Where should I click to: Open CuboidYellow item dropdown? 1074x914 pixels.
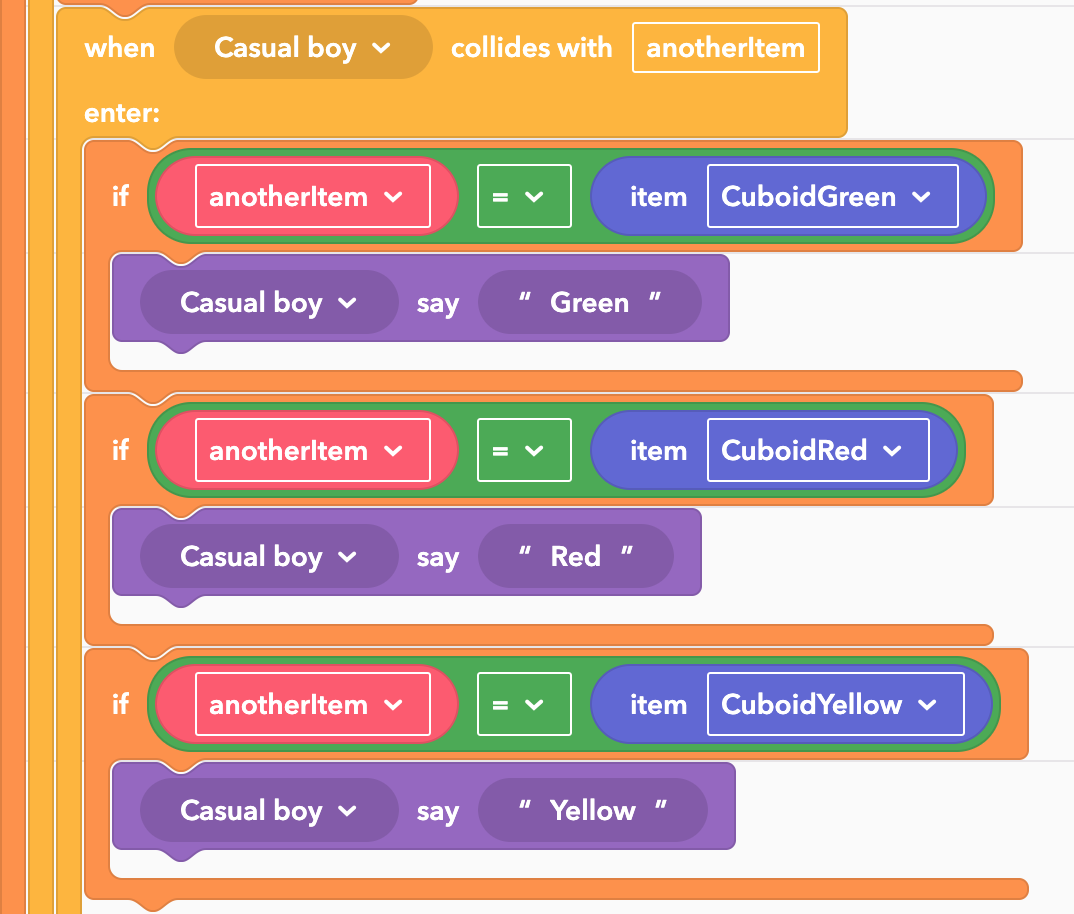[836, 704]
